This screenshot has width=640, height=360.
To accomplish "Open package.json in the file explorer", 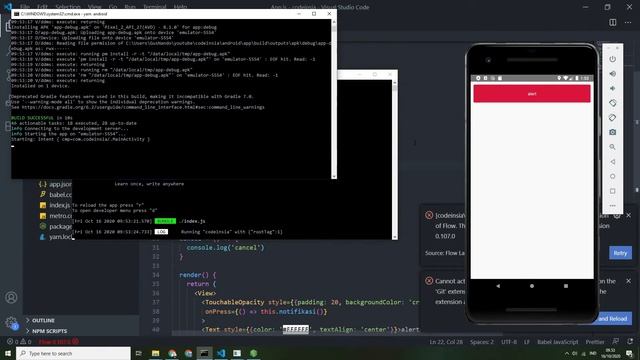I will click(56, 227).
